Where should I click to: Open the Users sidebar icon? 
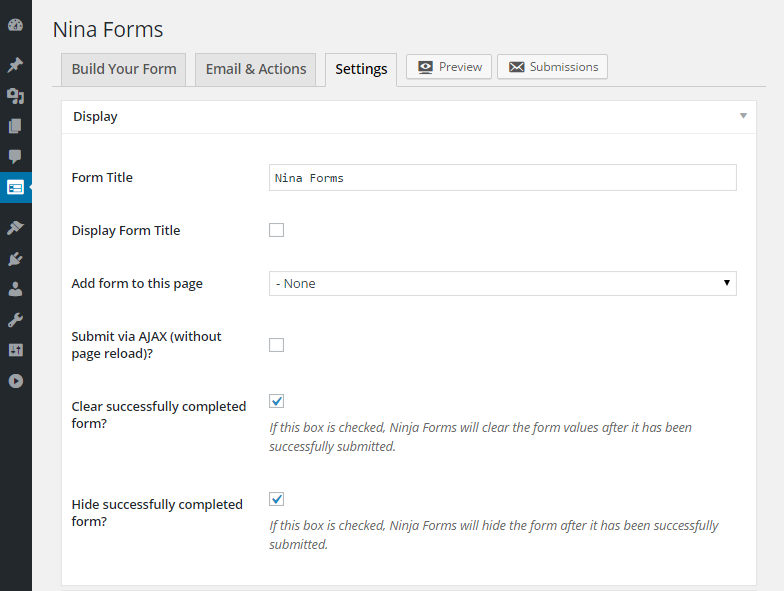pyautogui.click(x=16, y=289)
